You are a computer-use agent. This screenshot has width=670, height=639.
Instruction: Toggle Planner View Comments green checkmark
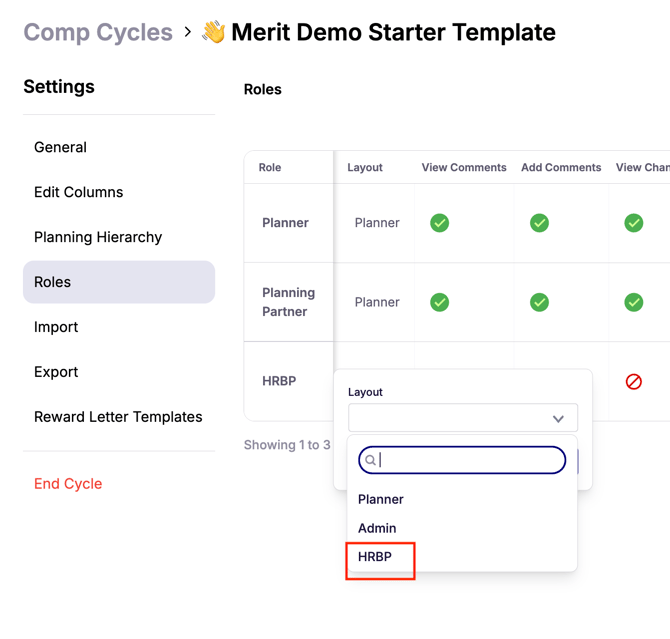439,223
